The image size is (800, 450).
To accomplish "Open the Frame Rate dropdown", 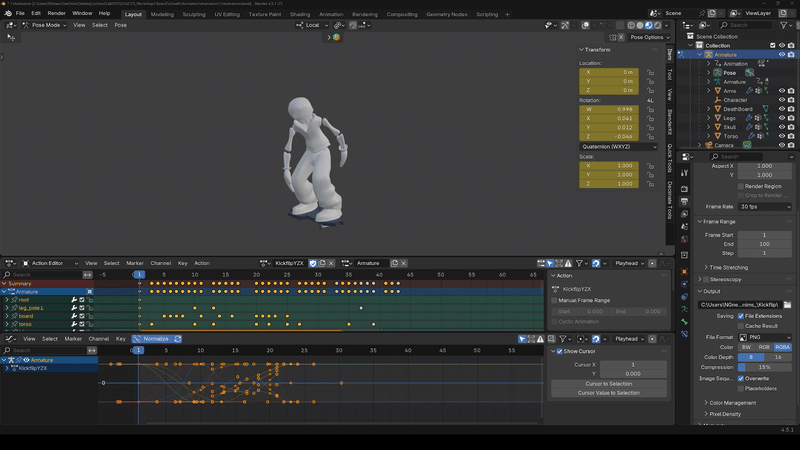I will pyautogui.click(x=767, y=206).
